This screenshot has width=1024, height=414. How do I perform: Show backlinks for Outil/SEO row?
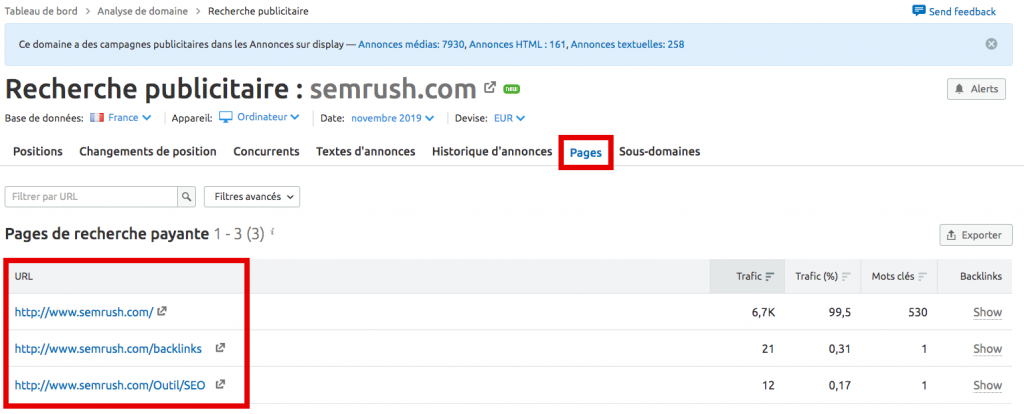coord(987,385)
